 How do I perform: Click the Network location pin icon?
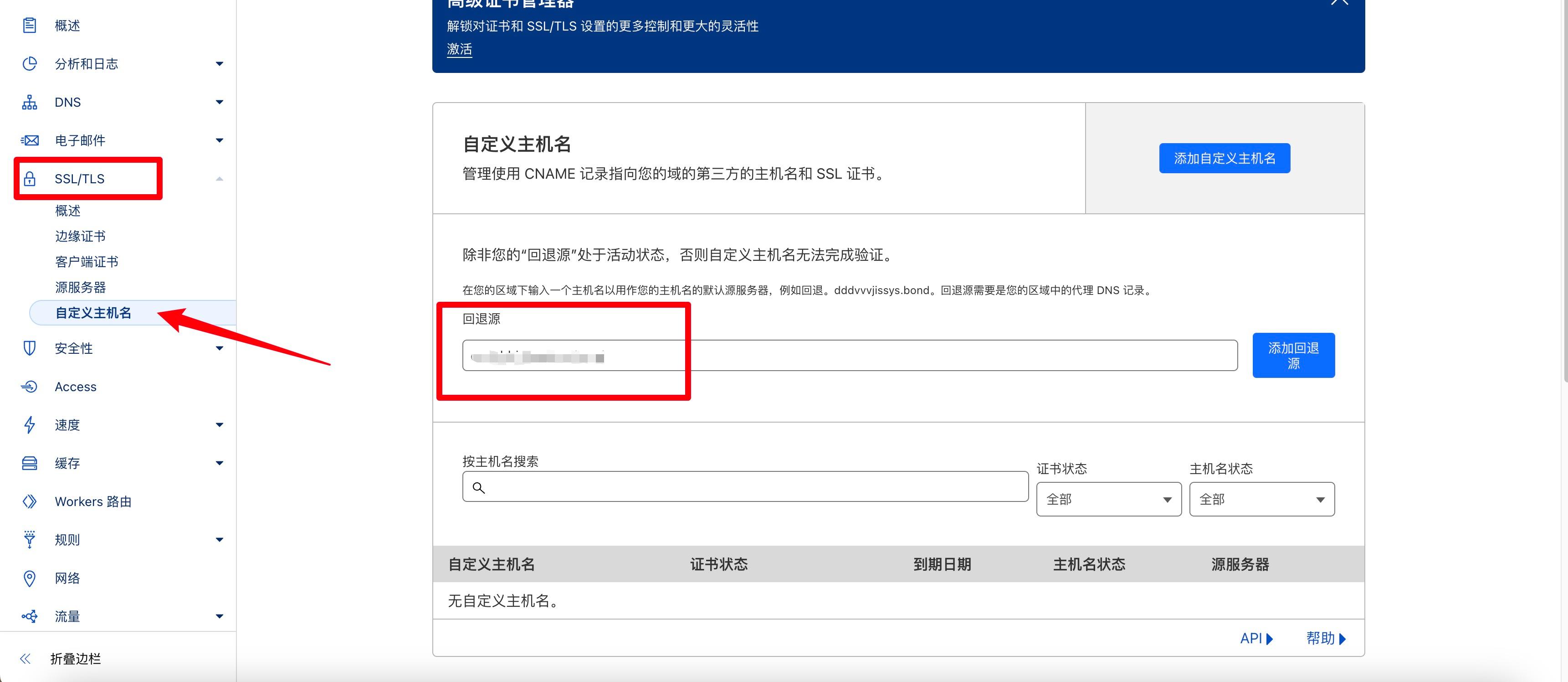pos(29,578)
